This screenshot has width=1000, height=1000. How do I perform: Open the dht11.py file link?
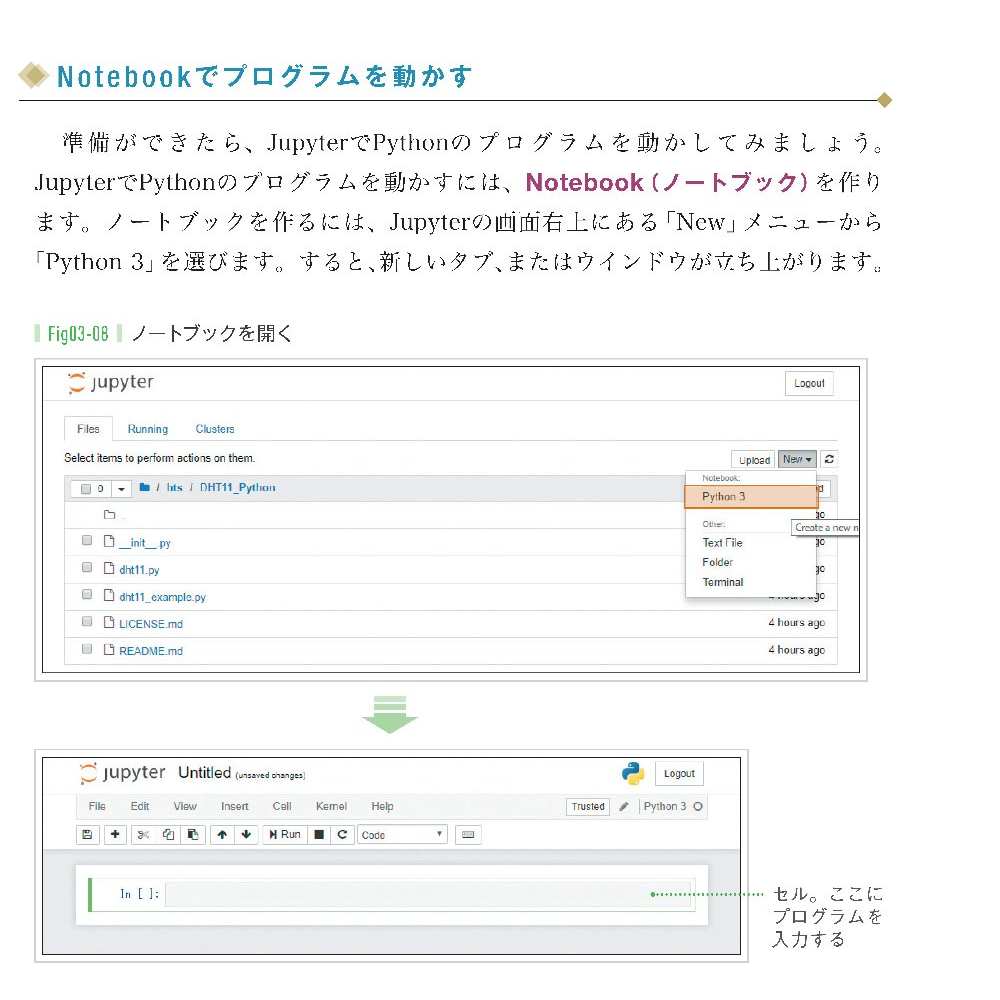point(139,570)
